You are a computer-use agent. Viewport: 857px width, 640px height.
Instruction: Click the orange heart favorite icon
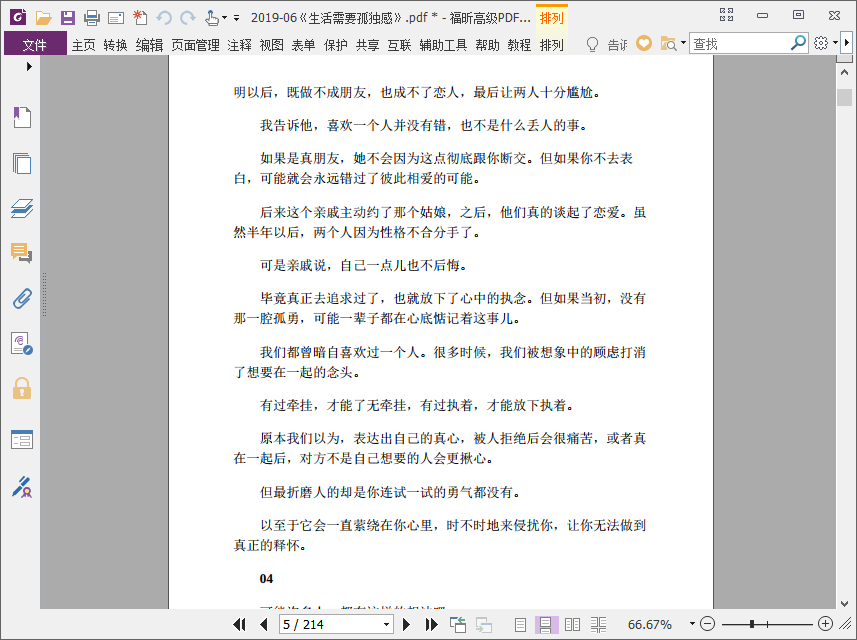(x=644, y=43)
